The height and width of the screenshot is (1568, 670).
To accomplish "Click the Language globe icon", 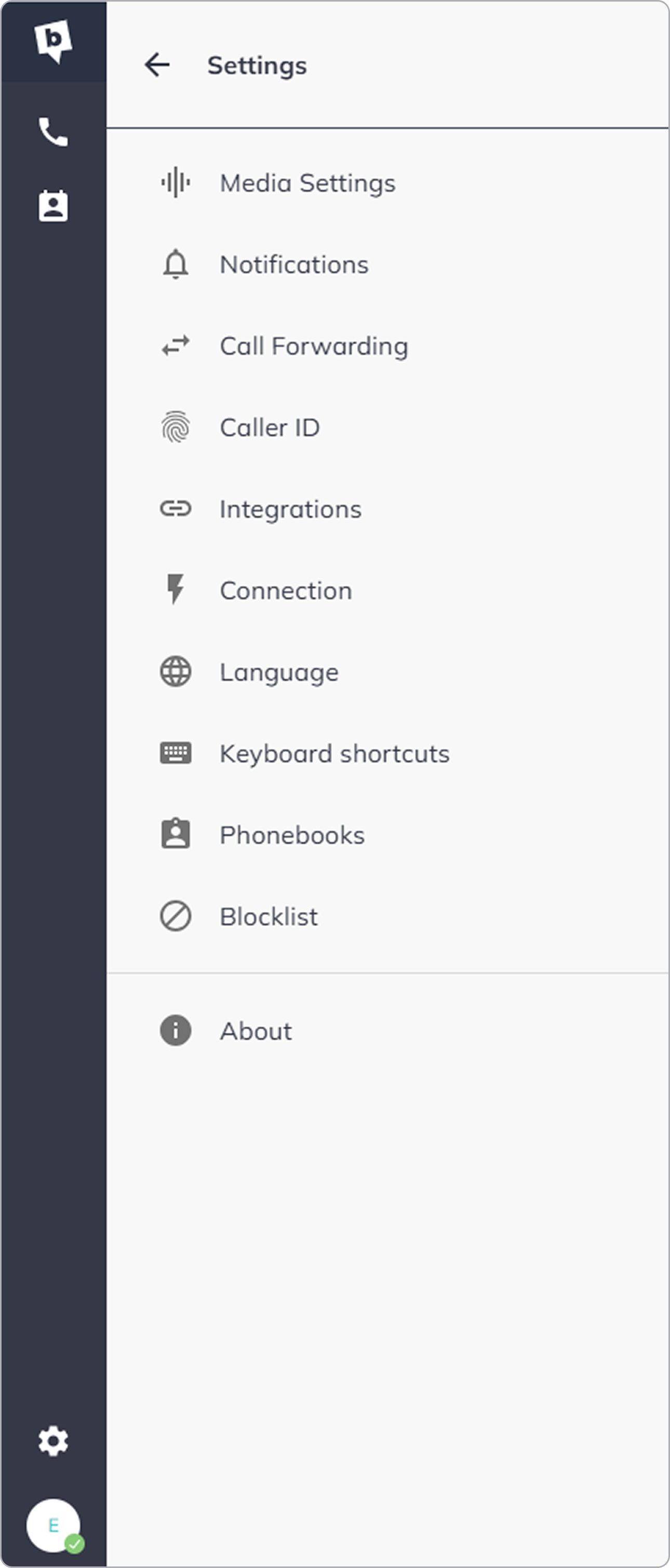I will pyautogui.click(x=176, y=672).
